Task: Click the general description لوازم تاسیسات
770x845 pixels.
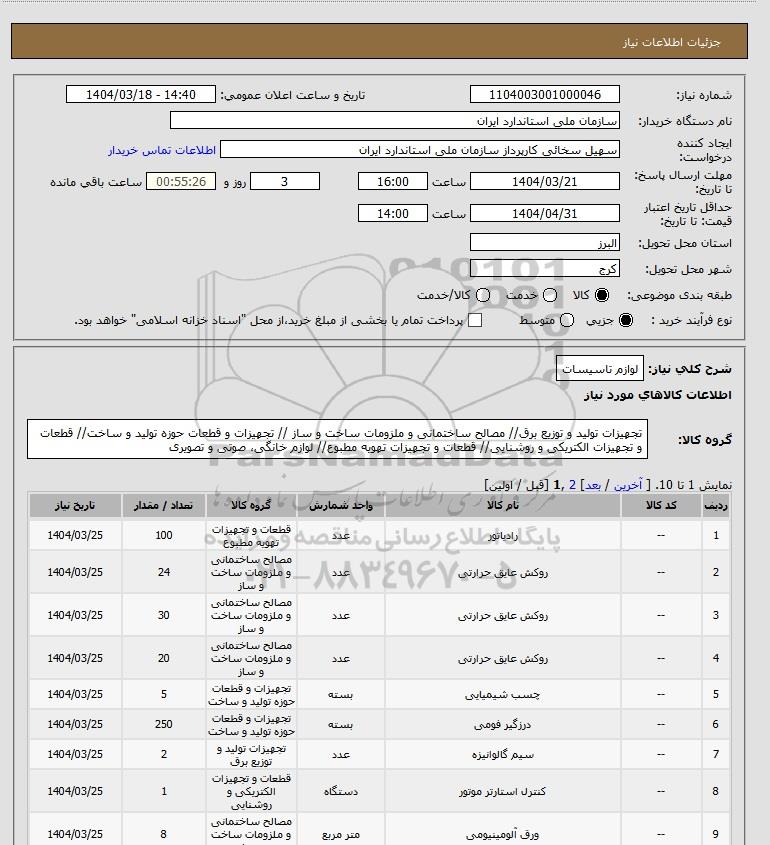Action: [x=600, y=369]
